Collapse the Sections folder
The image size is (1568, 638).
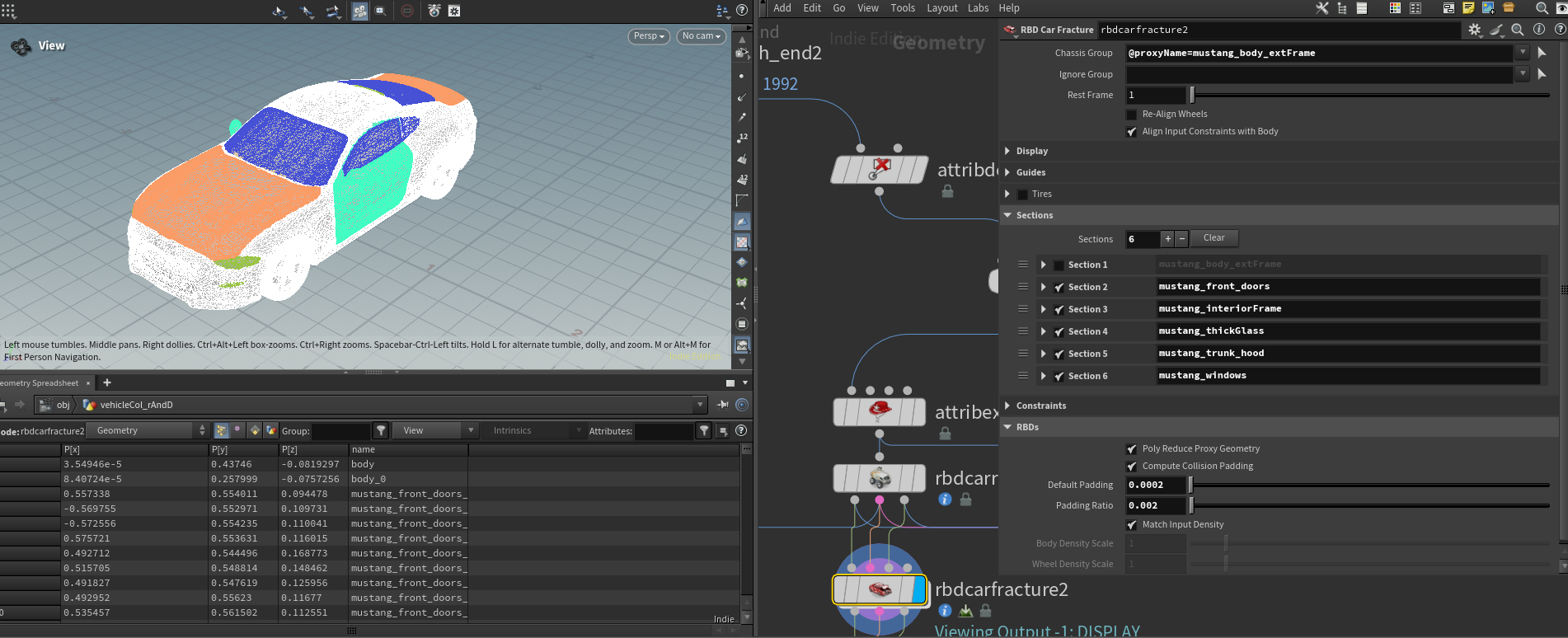pyautogui.click(x=1007, y=215)
